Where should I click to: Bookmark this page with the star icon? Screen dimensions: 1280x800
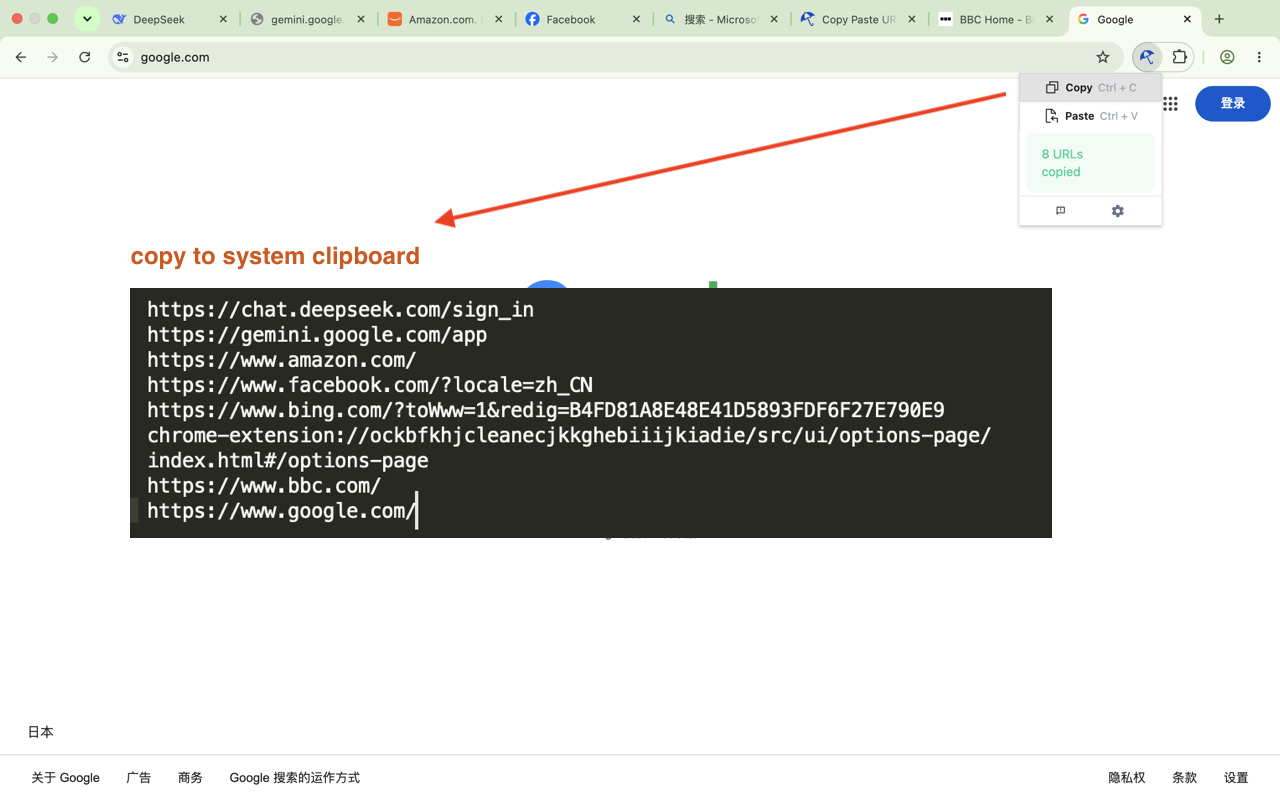click(x=1103, y=57)
